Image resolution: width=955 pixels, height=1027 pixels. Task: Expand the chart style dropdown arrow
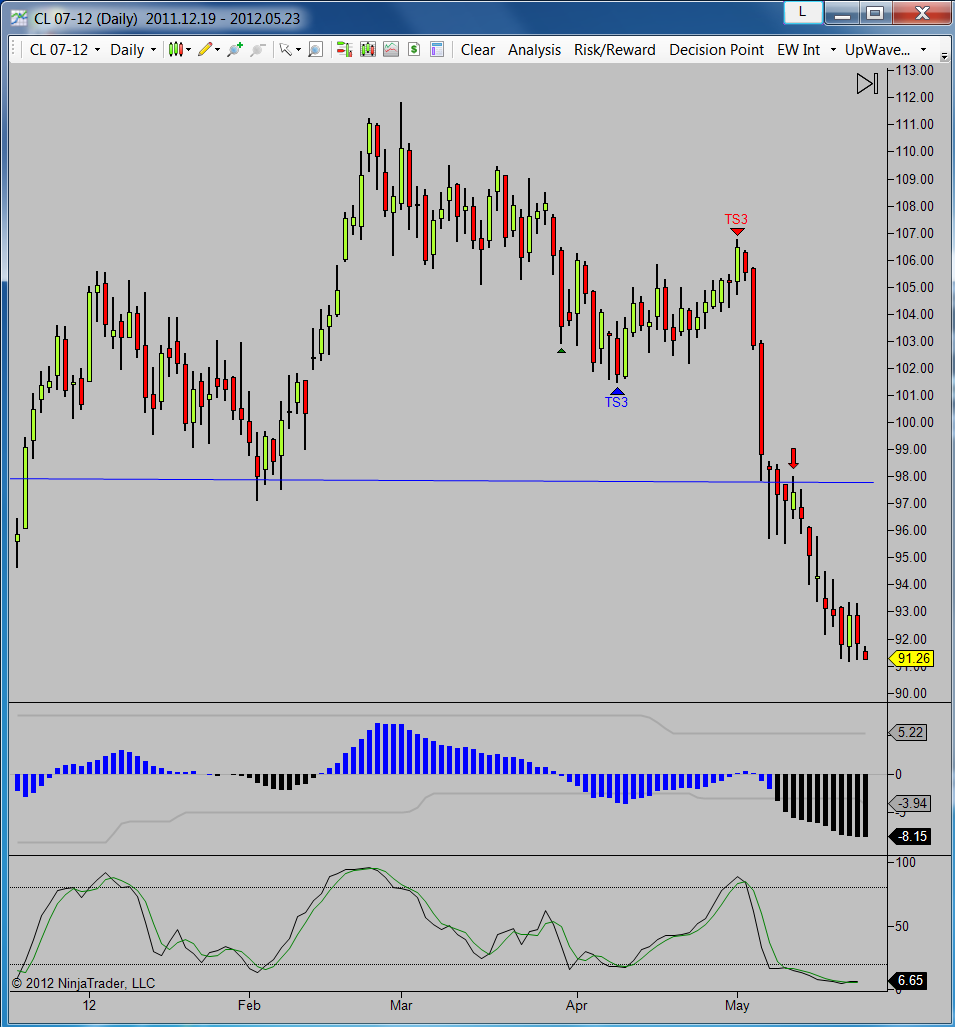point(189,50)
